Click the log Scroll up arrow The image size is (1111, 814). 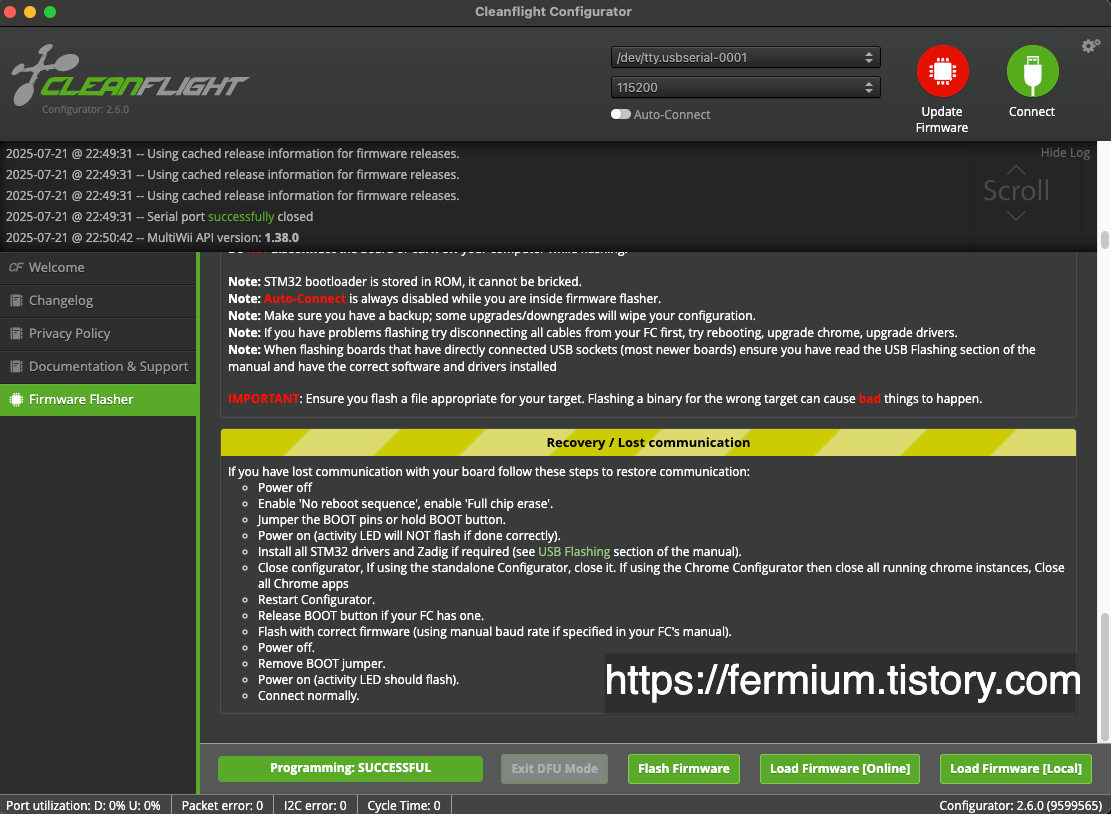pos(1015,170)
